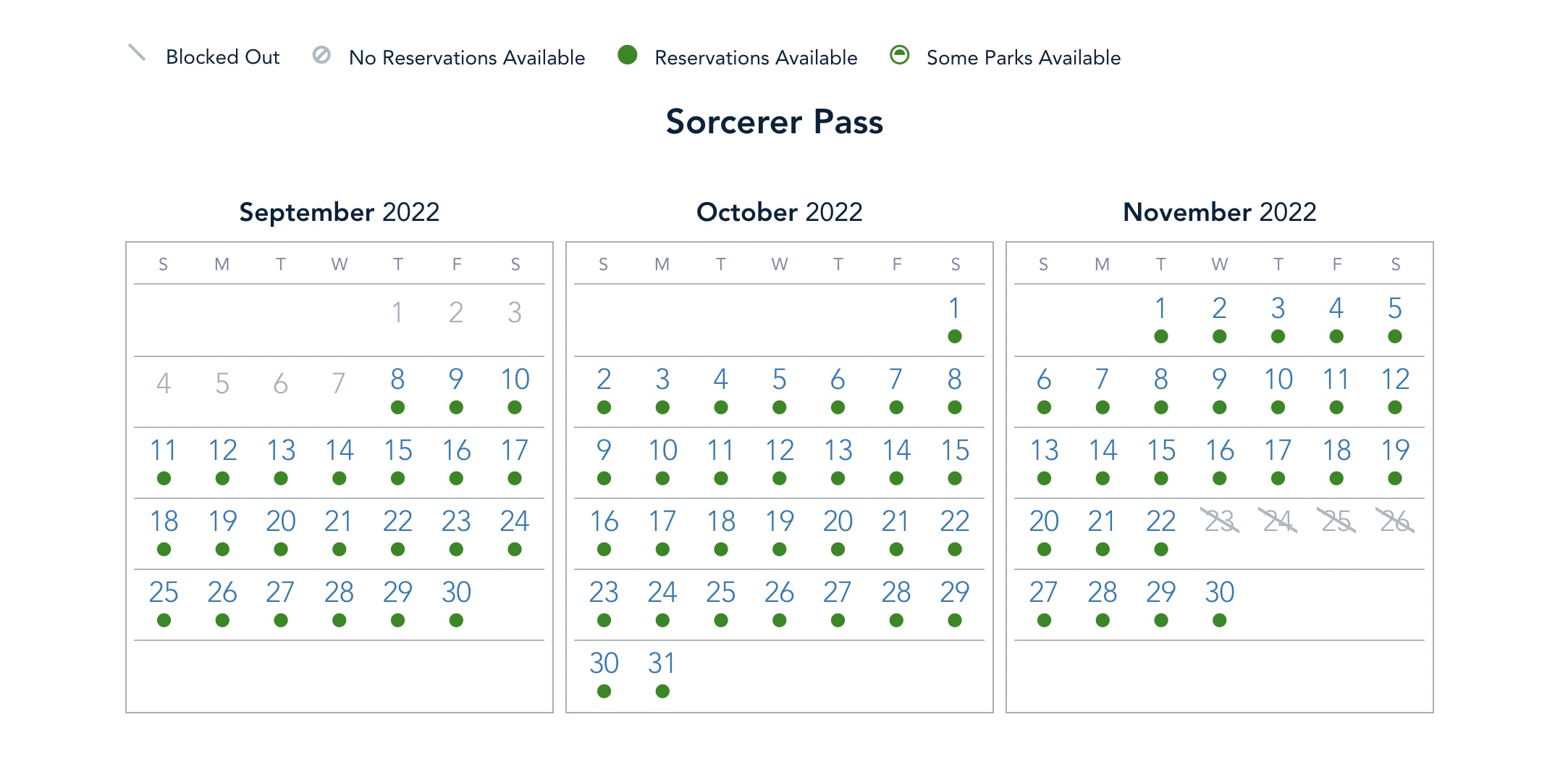Pick October 8 date
This screenshot has height=775, width=1568.
(955, 380)
